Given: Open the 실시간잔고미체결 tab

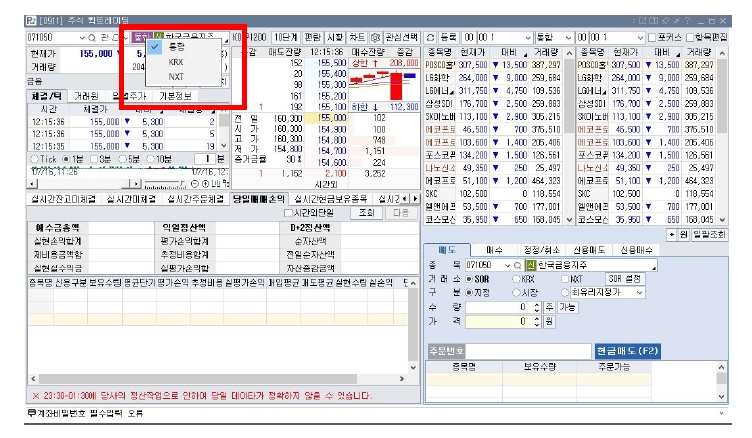Looking at the screenshot, I should point(63,199).
